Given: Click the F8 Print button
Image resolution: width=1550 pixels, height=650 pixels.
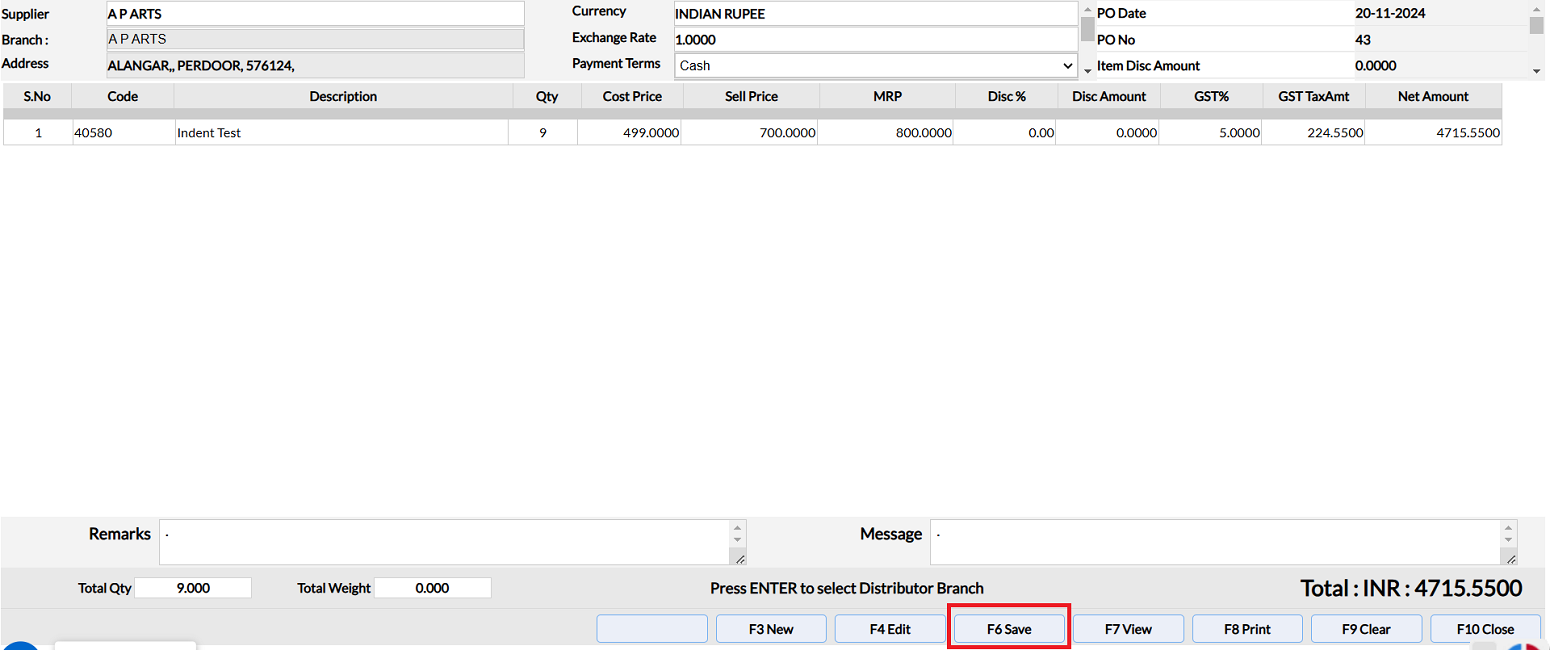Looking at the screenshot, I should pyautogui.click(x=1247, y=629).
